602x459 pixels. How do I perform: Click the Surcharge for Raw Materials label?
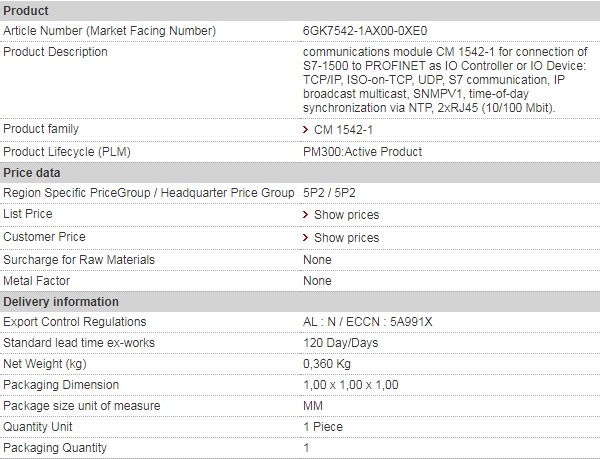[79, 260]
